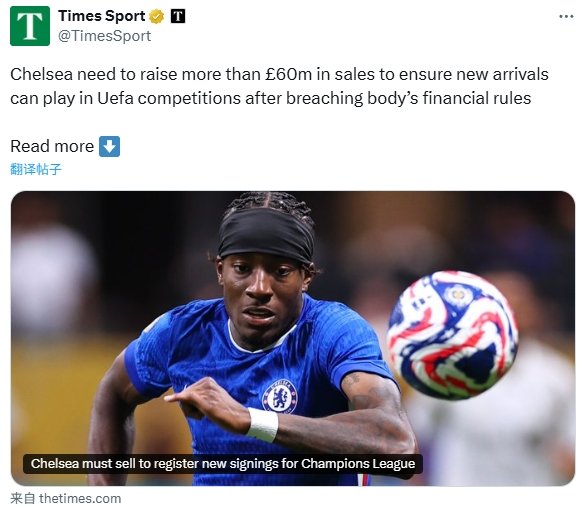The height and width of the screenshot is (517, 588).
Task: Click the article headline caption overlay
Action: [223, 464]
